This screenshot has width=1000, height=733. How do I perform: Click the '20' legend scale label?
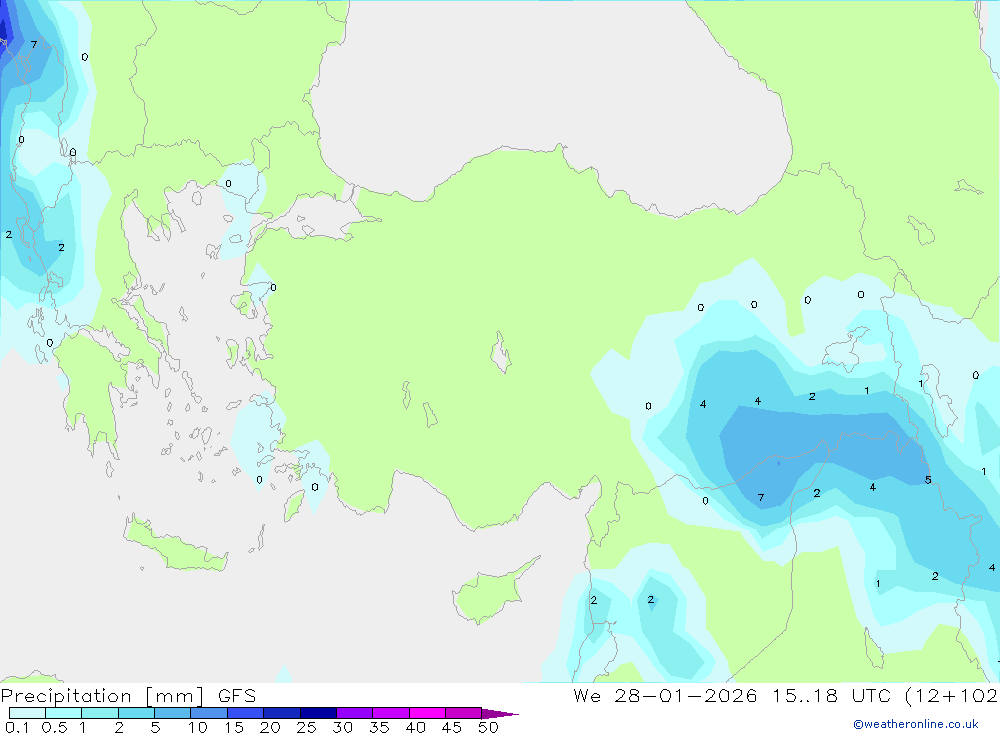point(270,727)
